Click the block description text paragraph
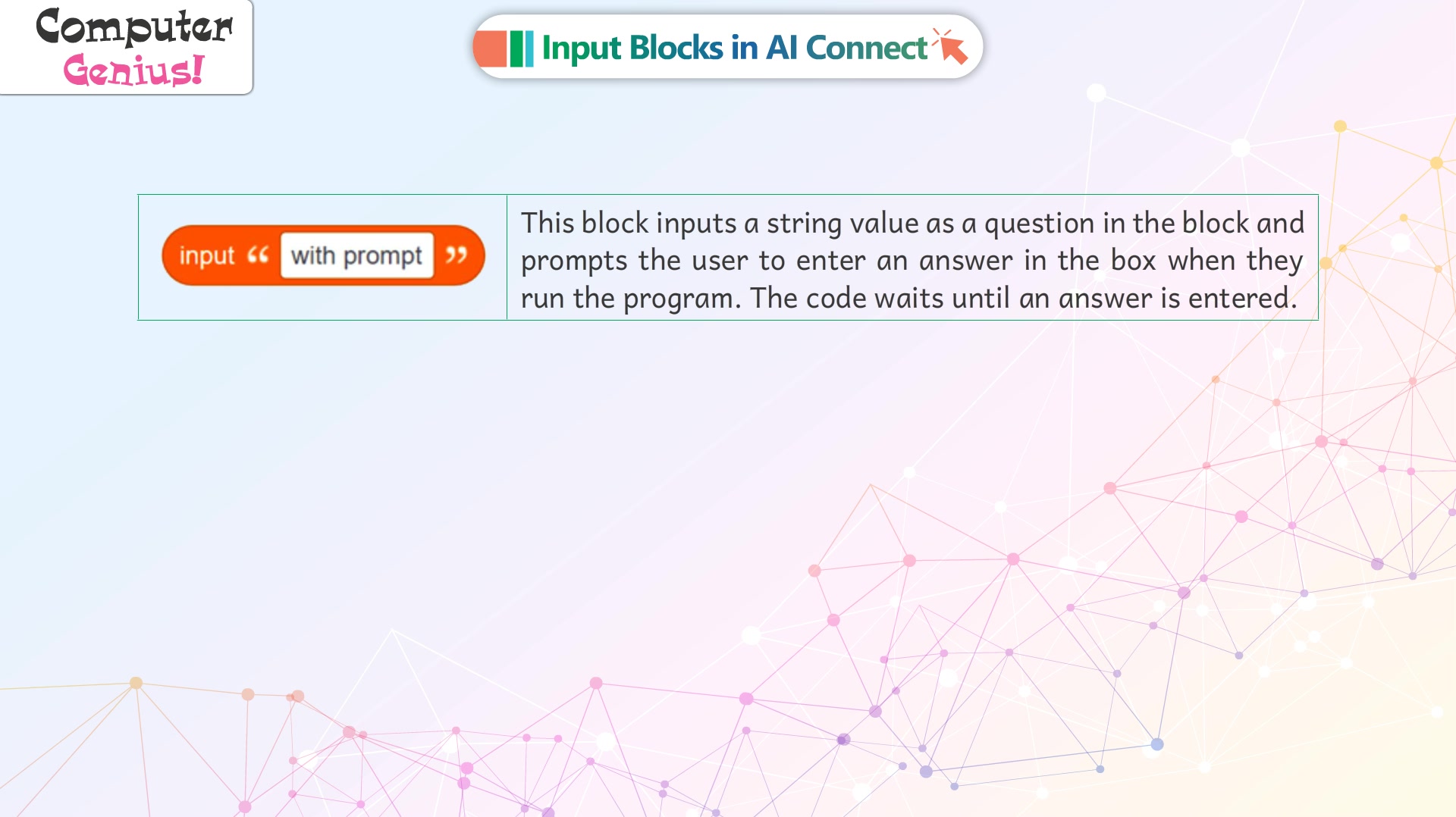The image size is (1456, 817). [912, 260]
